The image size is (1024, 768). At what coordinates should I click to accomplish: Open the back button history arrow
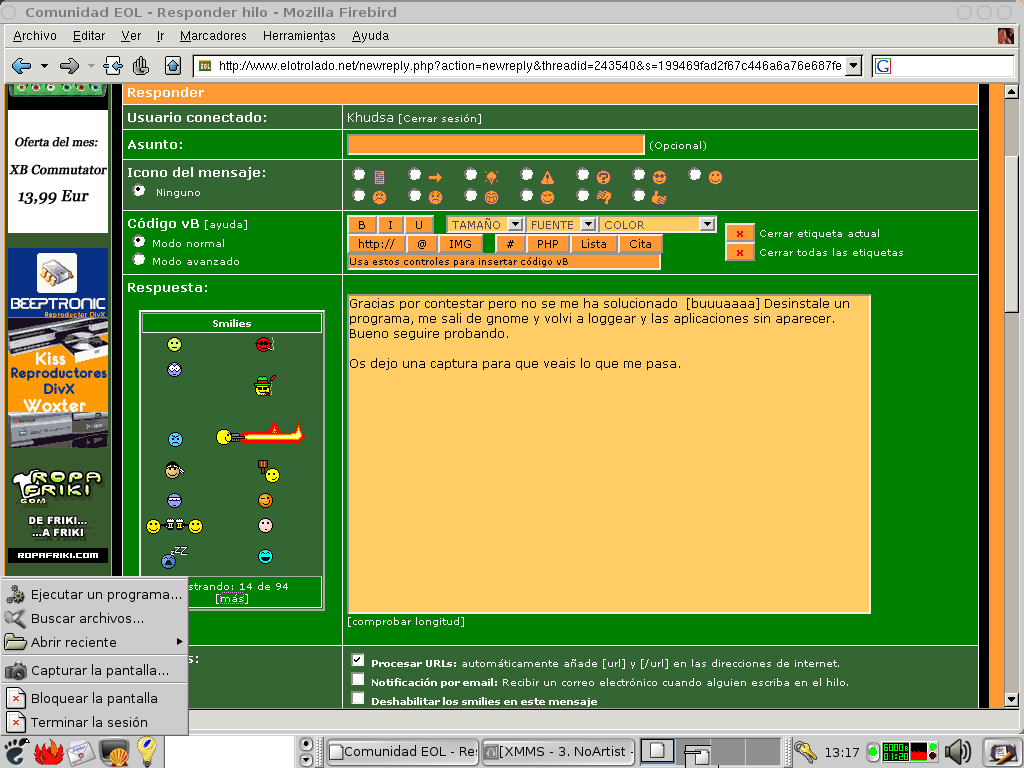click(44, 66)
